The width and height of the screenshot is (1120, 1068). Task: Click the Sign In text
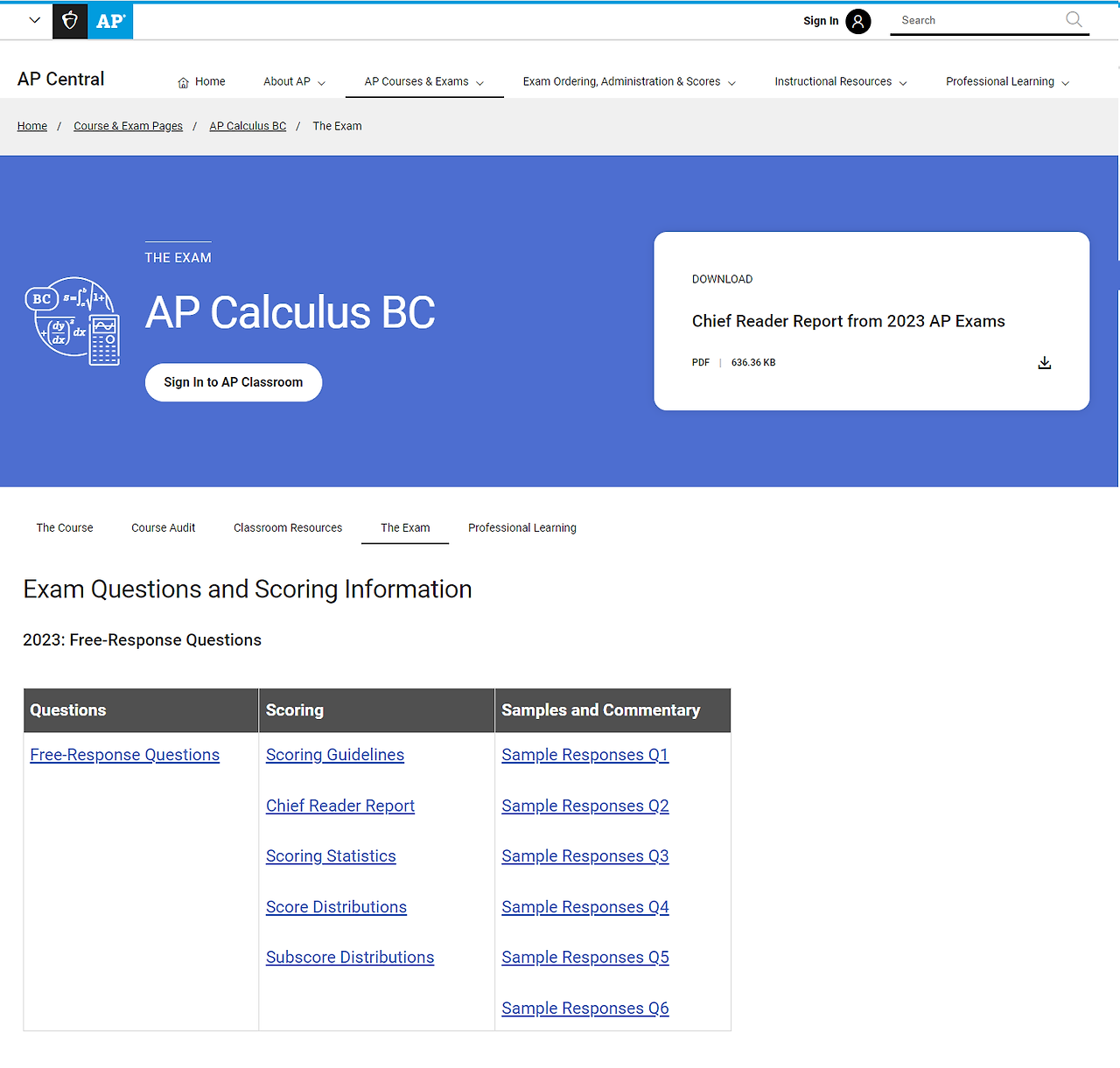click(821, 21)
